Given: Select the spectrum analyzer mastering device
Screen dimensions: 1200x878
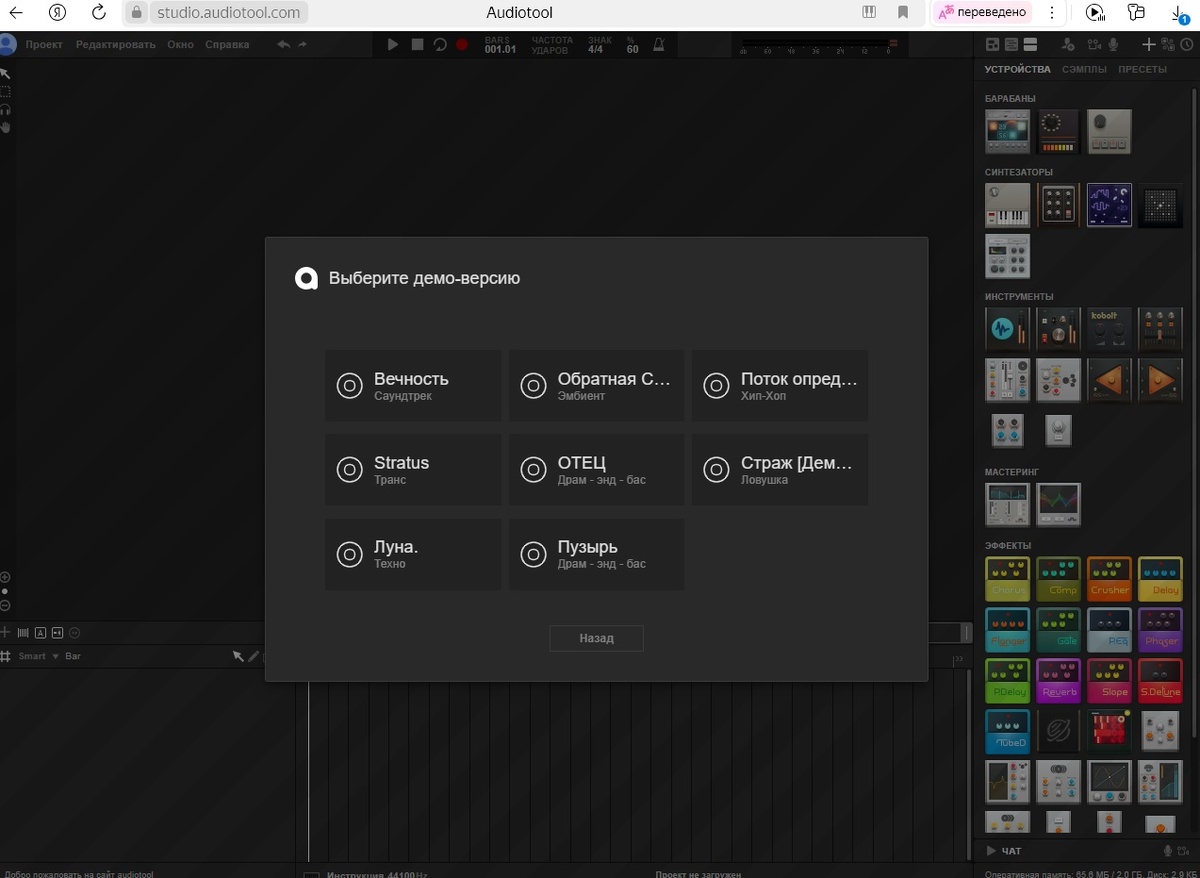Looking at the screenshot, I should pos(1059,504).
